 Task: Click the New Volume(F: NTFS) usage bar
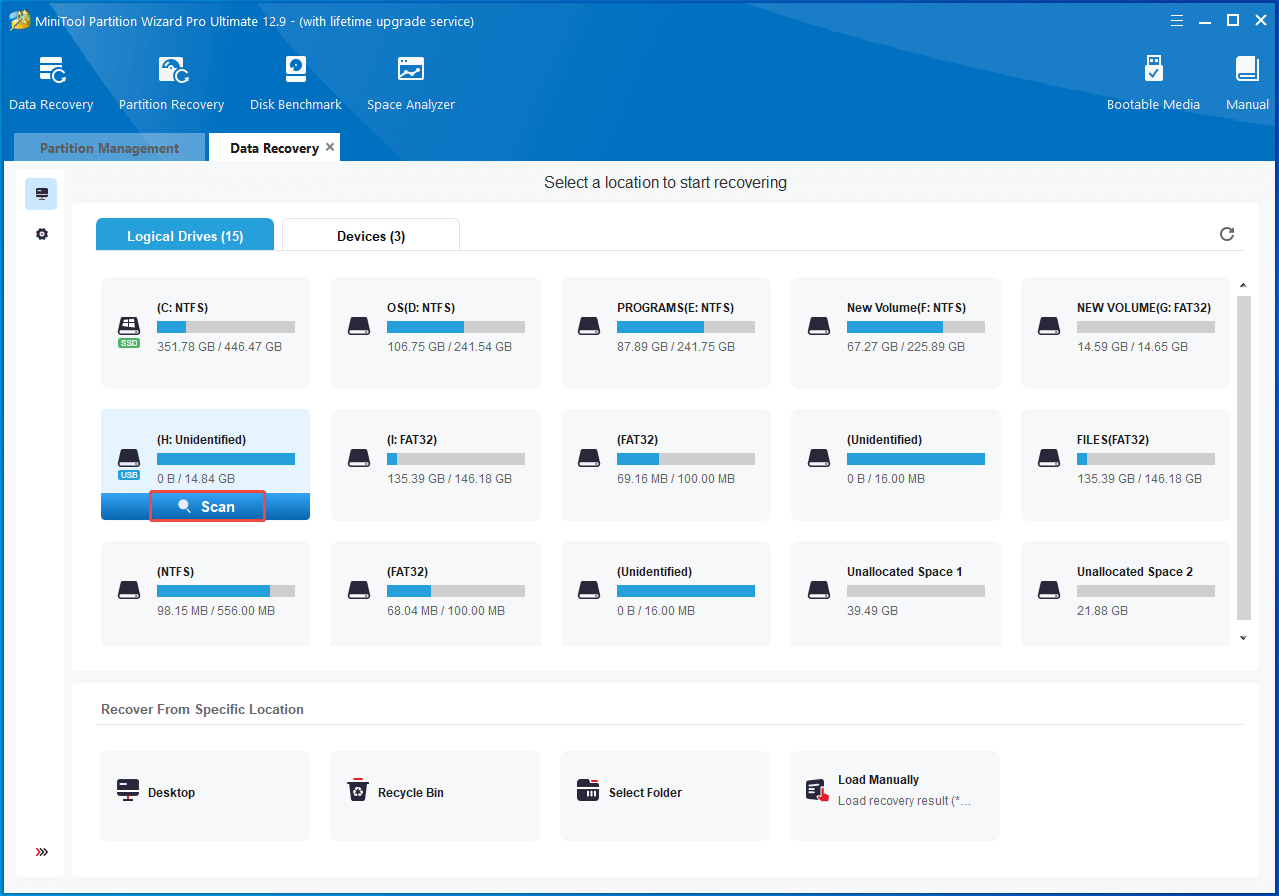pyautogui.click(x=916, y=327)
